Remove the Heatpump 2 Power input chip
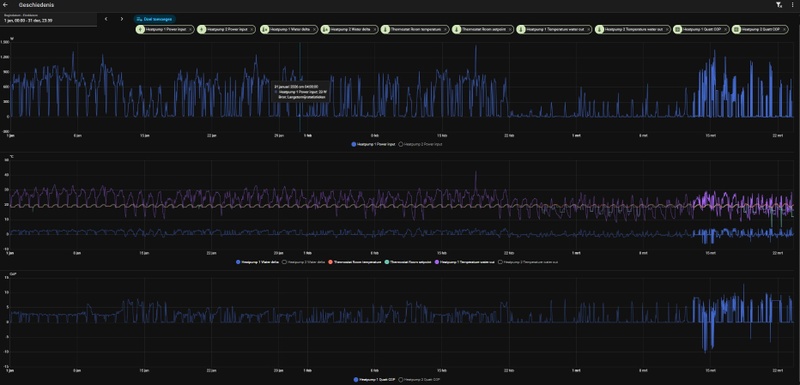 pyautogui.click(x=252, y=30)
